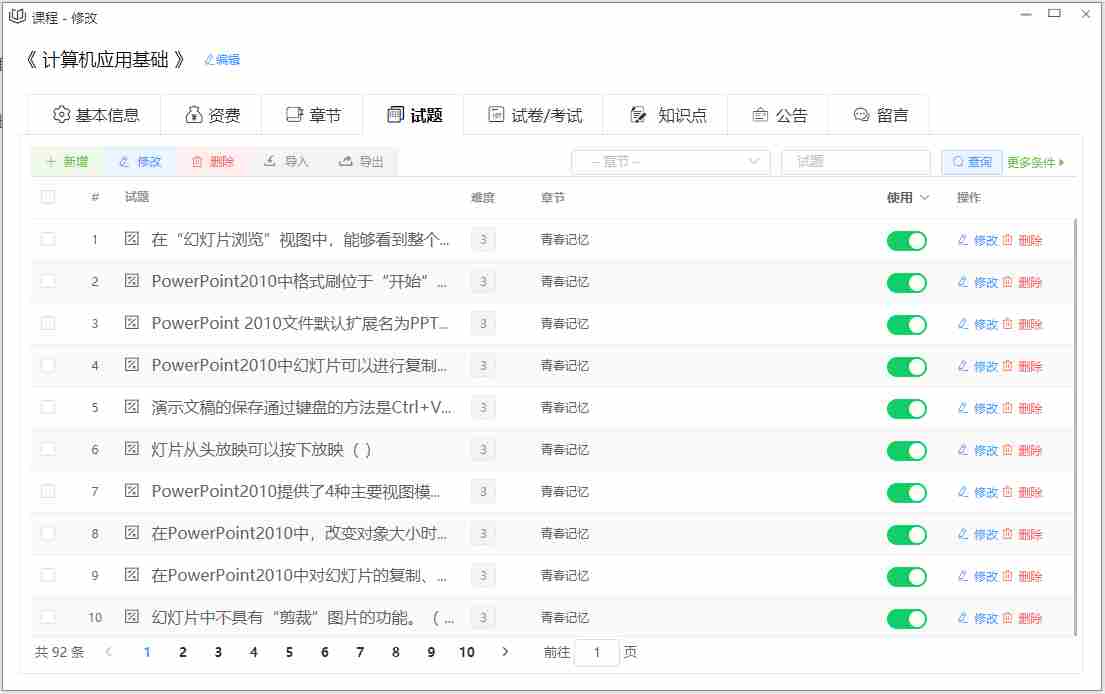Expand the 使用 column filter arrow
1105x694 pixels.
point(925,198)
